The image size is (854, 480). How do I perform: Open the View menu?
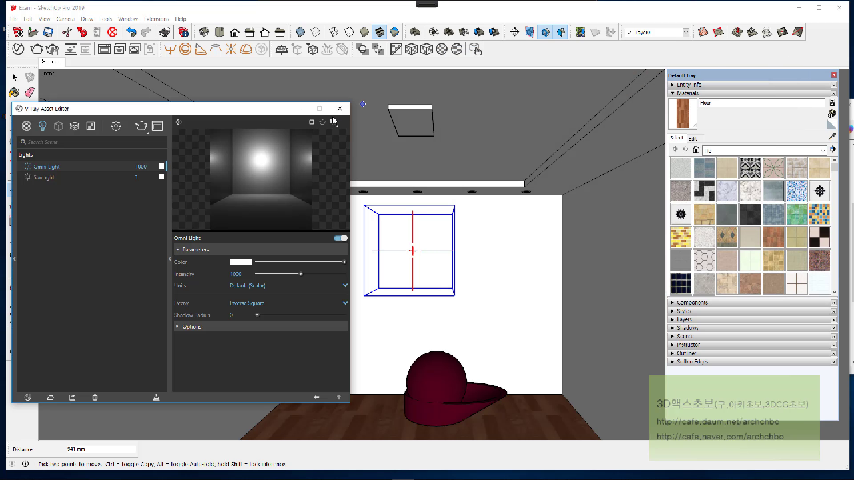click(44, 19)
